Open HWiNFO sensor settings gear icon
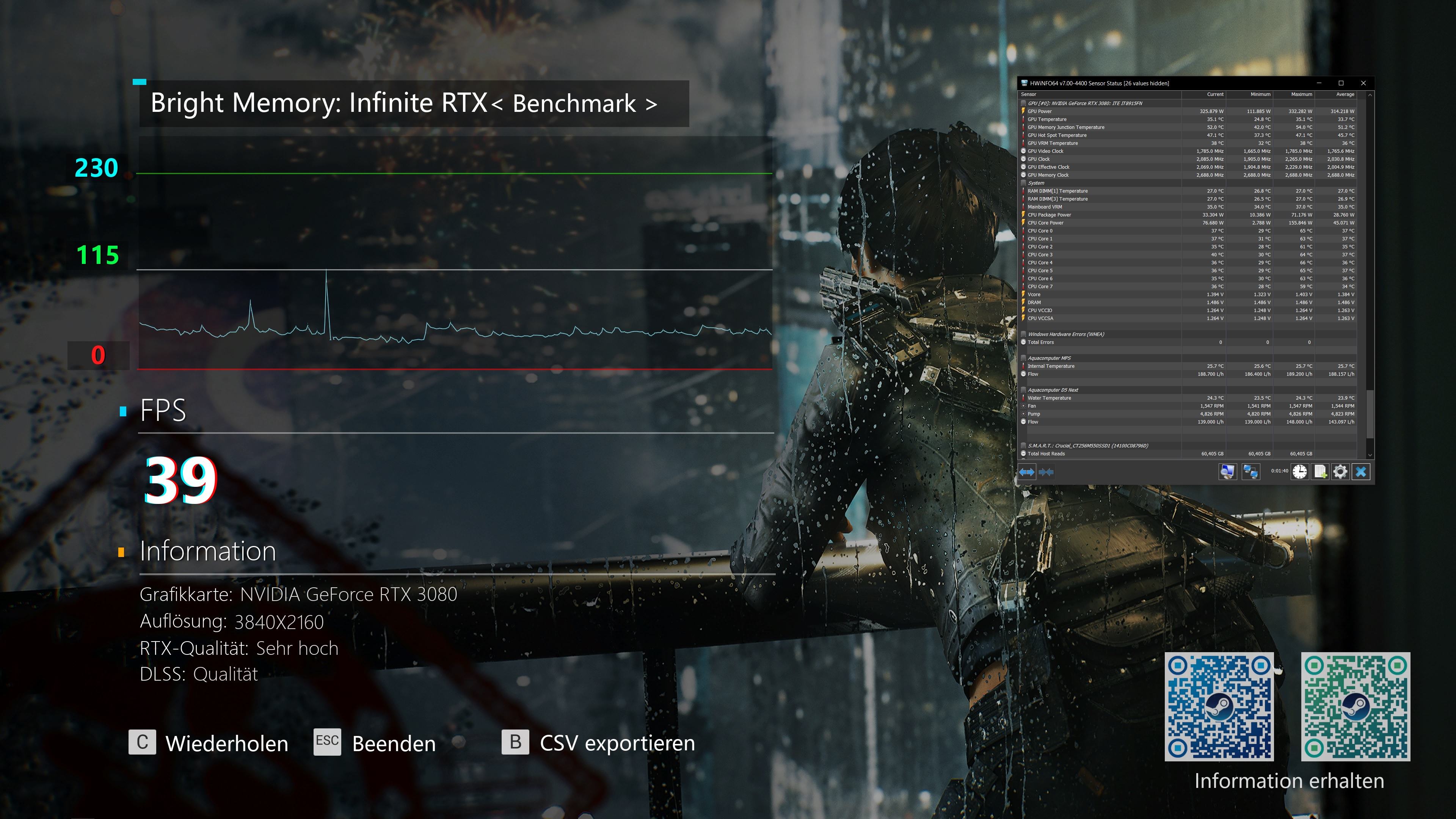The height and width of the screenshot is (819, 1456). tap(1340, 471)
